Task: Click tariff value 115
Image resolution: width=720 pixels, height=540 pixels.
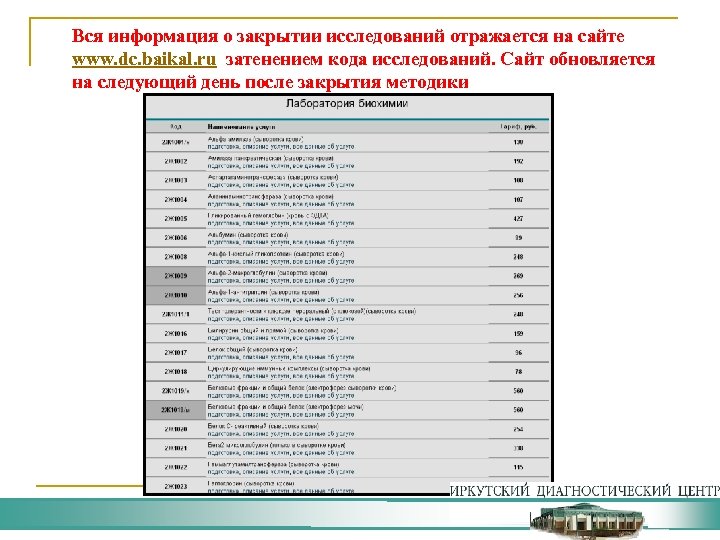Action: tap(518, 467)
